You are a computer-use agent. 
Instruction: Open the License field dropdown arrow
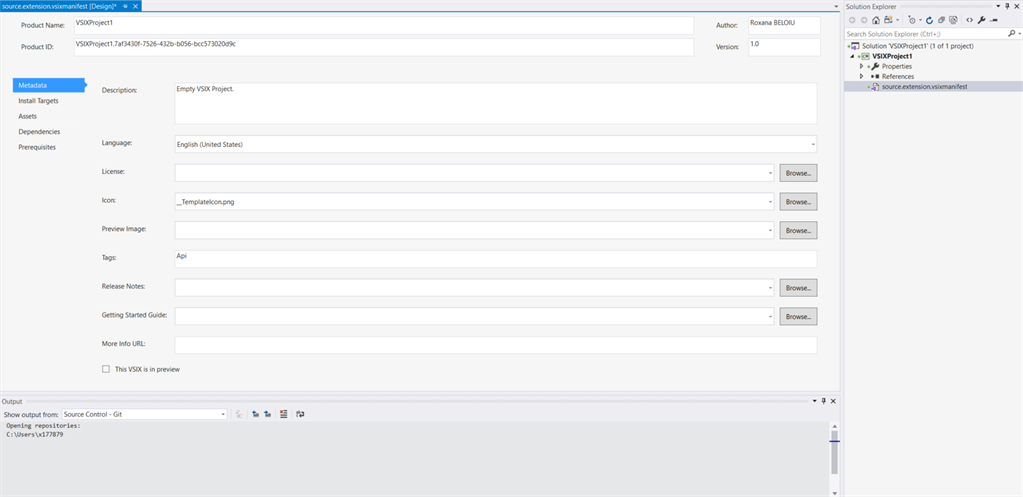[771, 173]
